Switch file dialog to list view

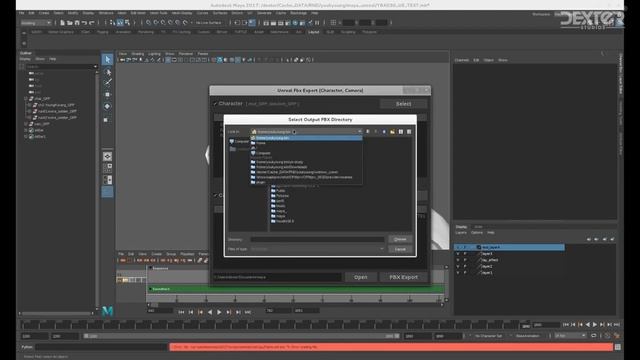(x=401, y=131)
